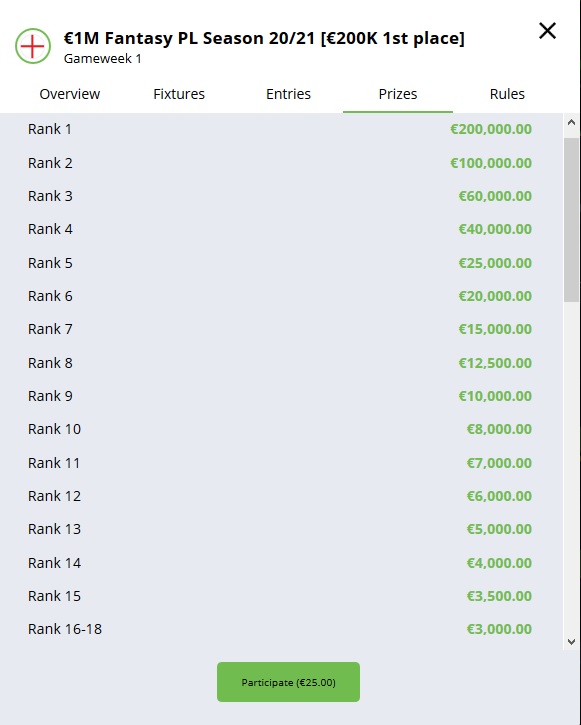The image size is (581, 725).
Task: Select the Rank 16-18 row
Action: 280,629
